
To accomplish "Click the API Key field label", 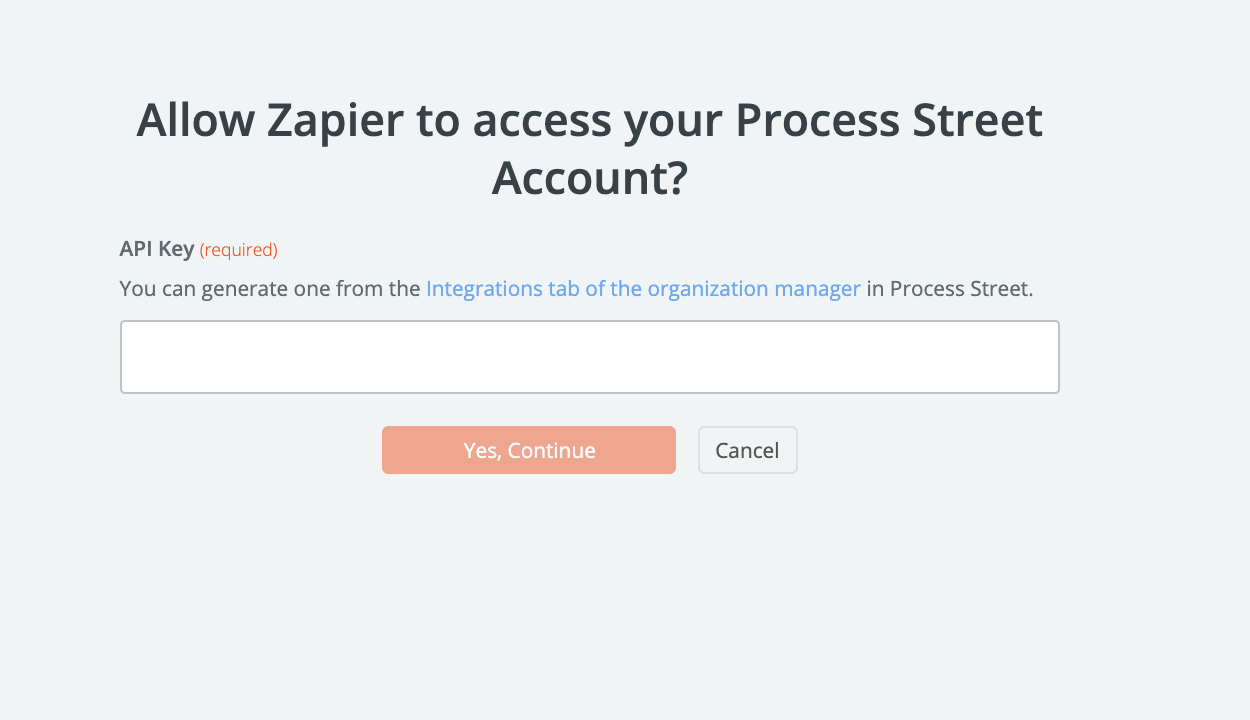I will click(157, 249).
